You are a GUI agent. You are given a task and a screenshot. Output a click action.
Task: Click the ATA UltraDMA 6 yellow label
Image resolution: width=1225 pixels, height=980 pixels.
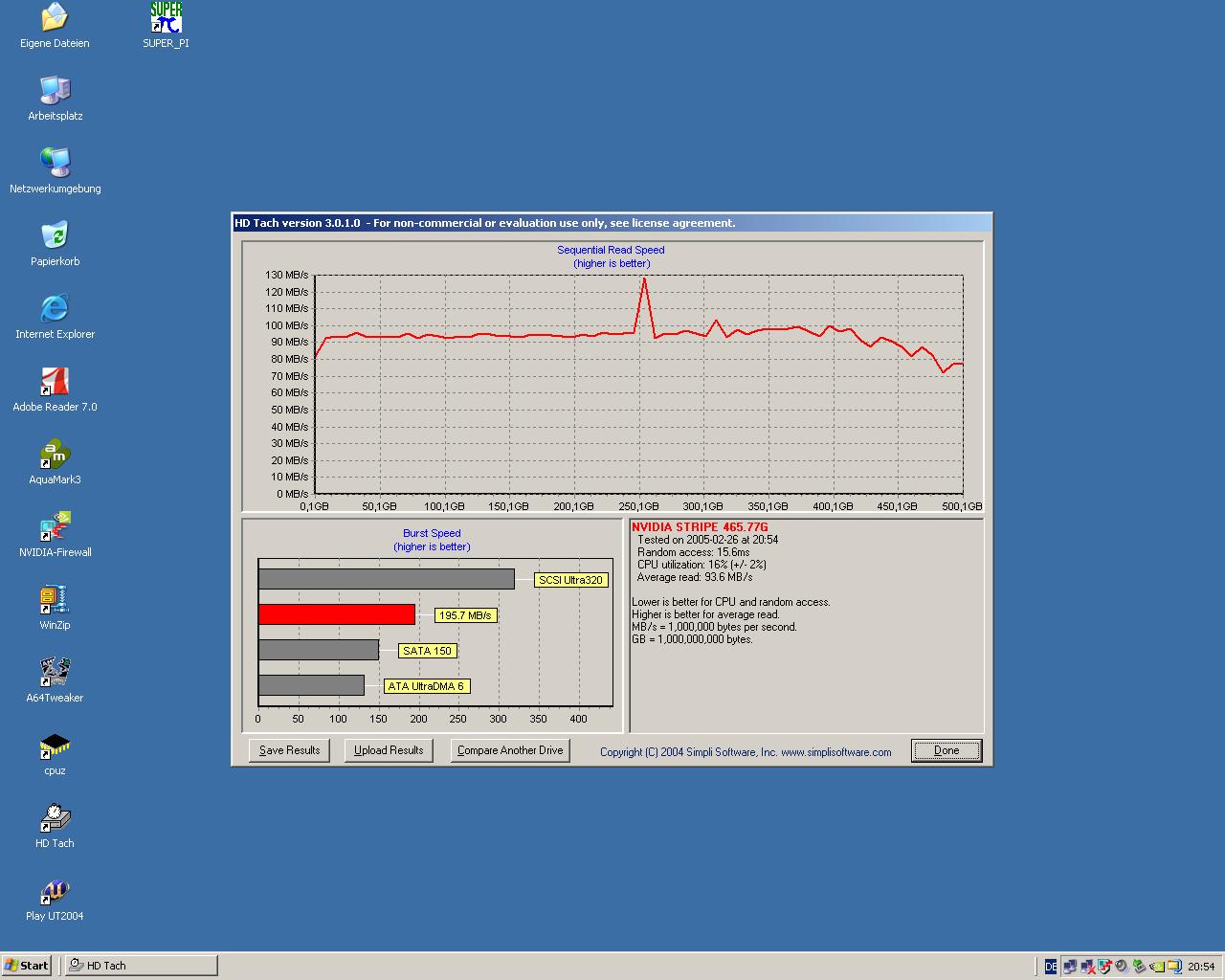[426, 686]
